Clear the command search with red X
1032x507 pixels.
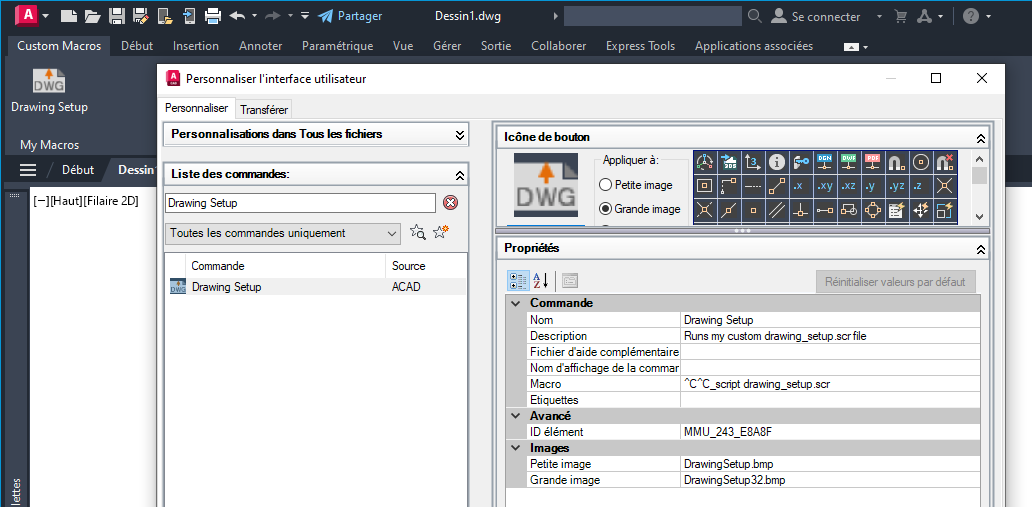(x=451, y=203)
